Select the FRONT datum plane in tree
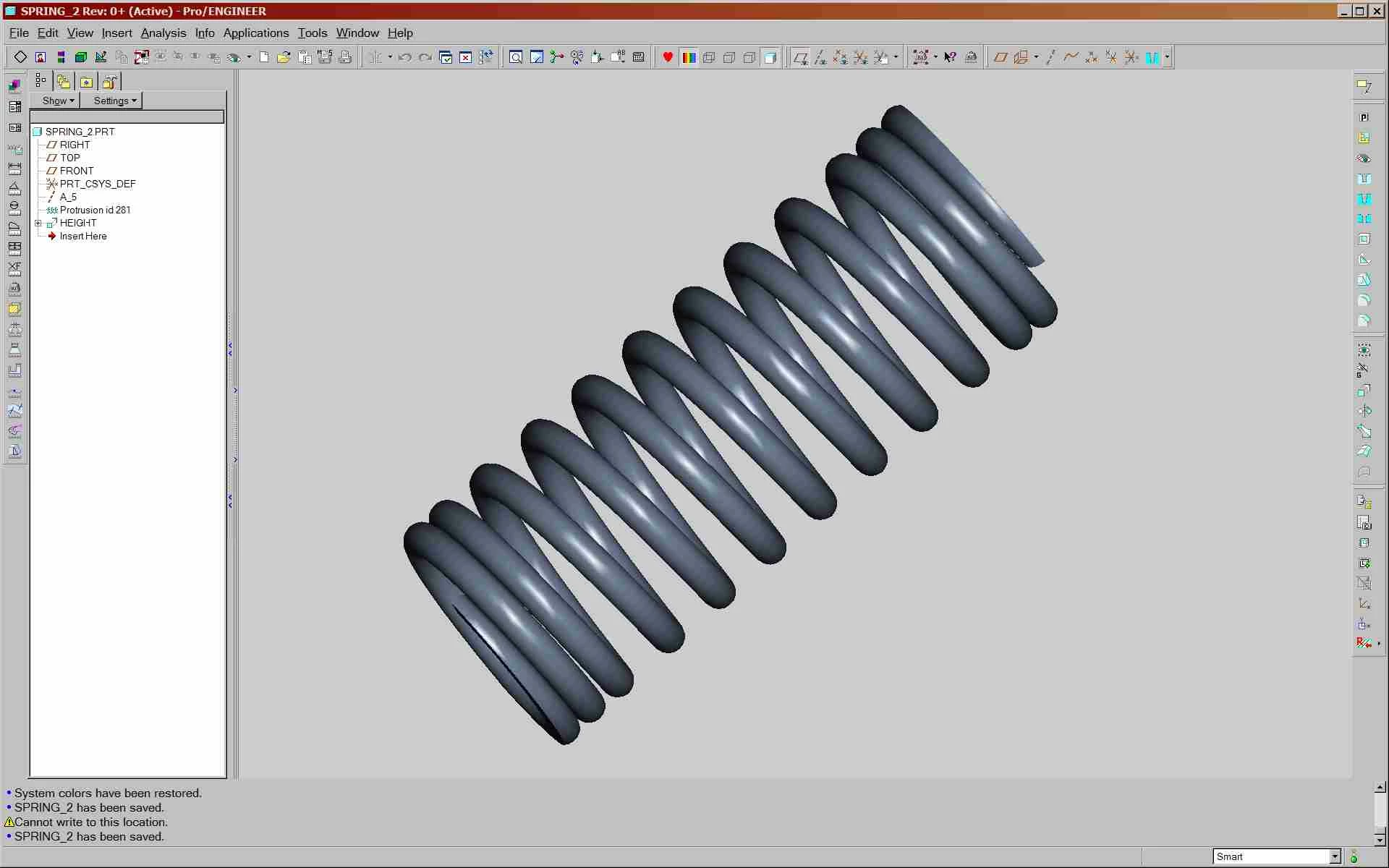This screenshot has width=1389, height=868. click(70, 171)
